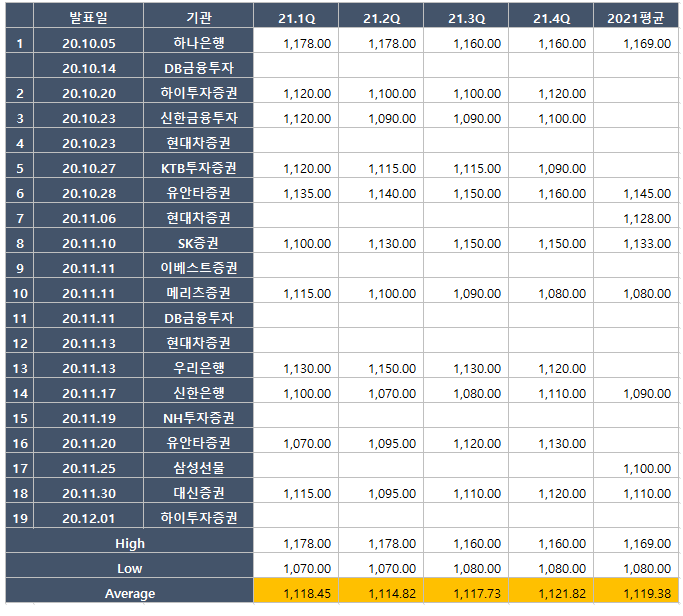Click the date 20.10.27
Viewport: 683px width, 616px height.
point(88,168)
